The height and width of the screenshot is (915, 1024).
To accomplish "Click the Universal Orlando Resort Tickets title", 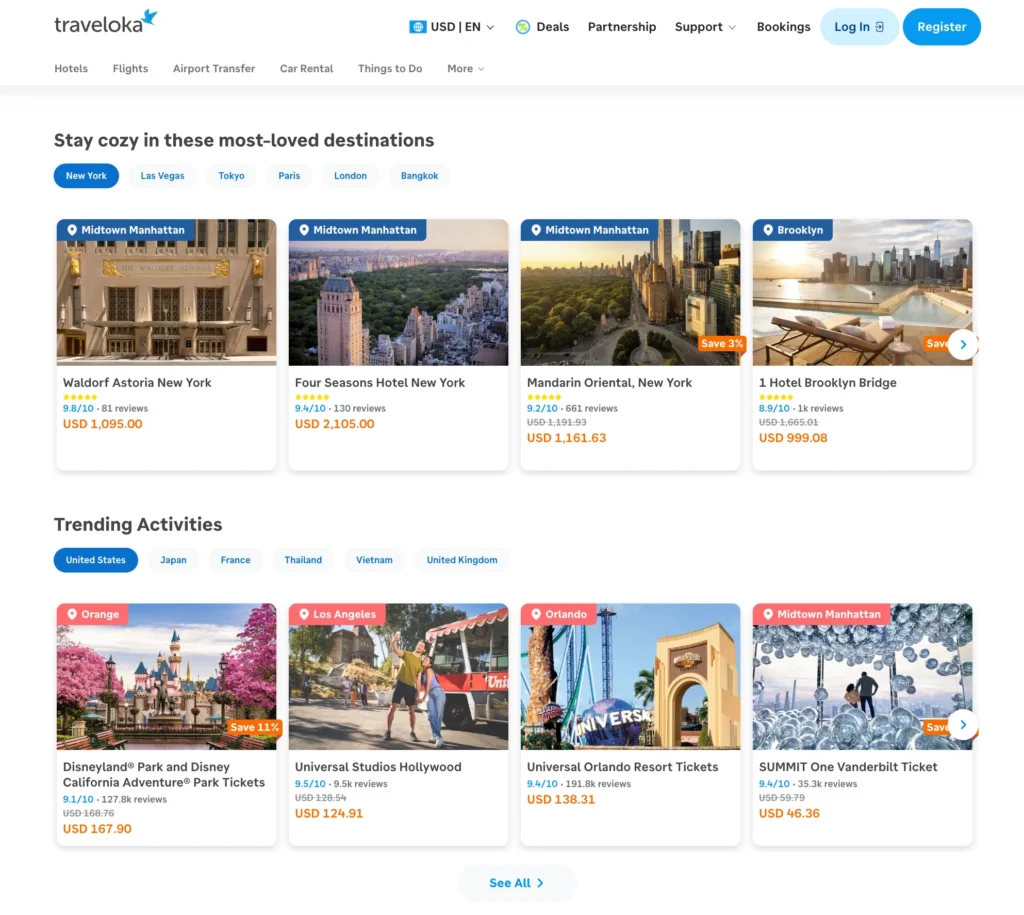I will (622, 767).
